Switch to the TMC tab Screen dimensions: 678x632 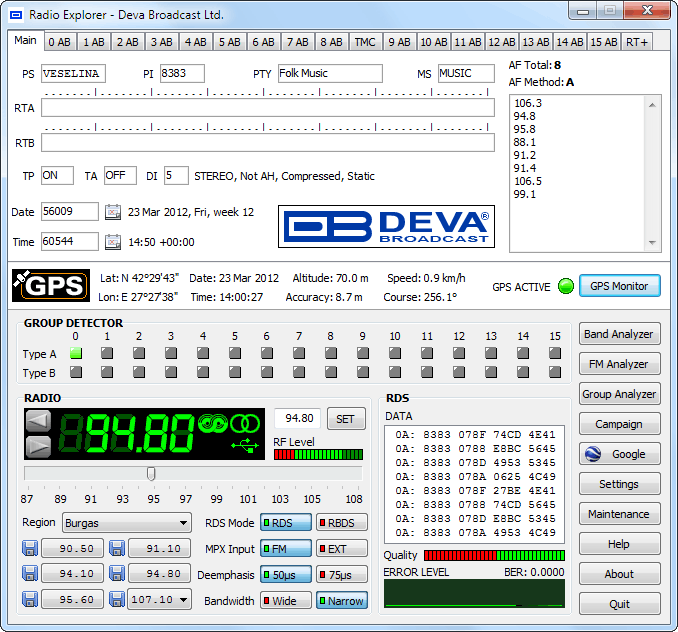(366, 42)
